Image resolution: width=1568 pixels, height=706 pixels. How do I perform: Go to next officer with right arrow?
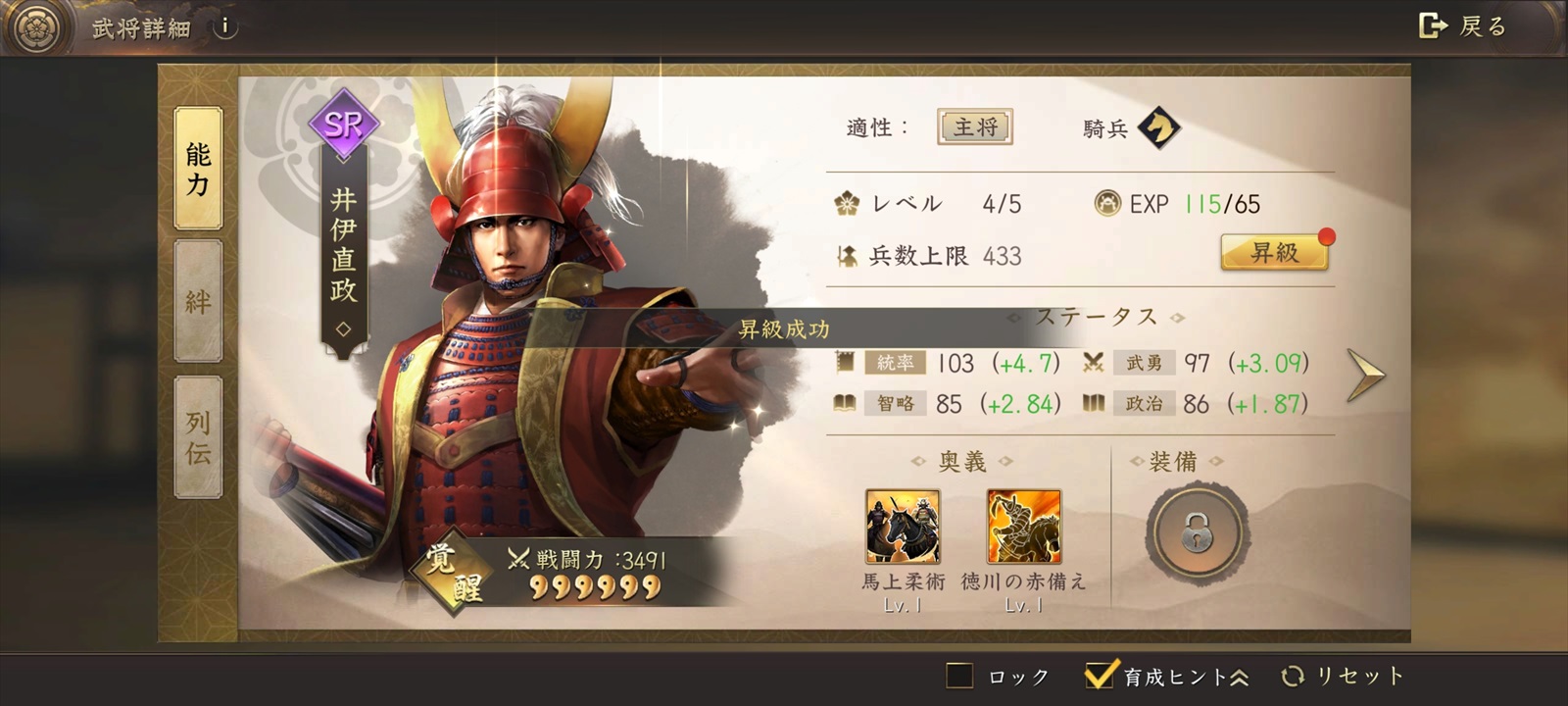point(1365,375)
